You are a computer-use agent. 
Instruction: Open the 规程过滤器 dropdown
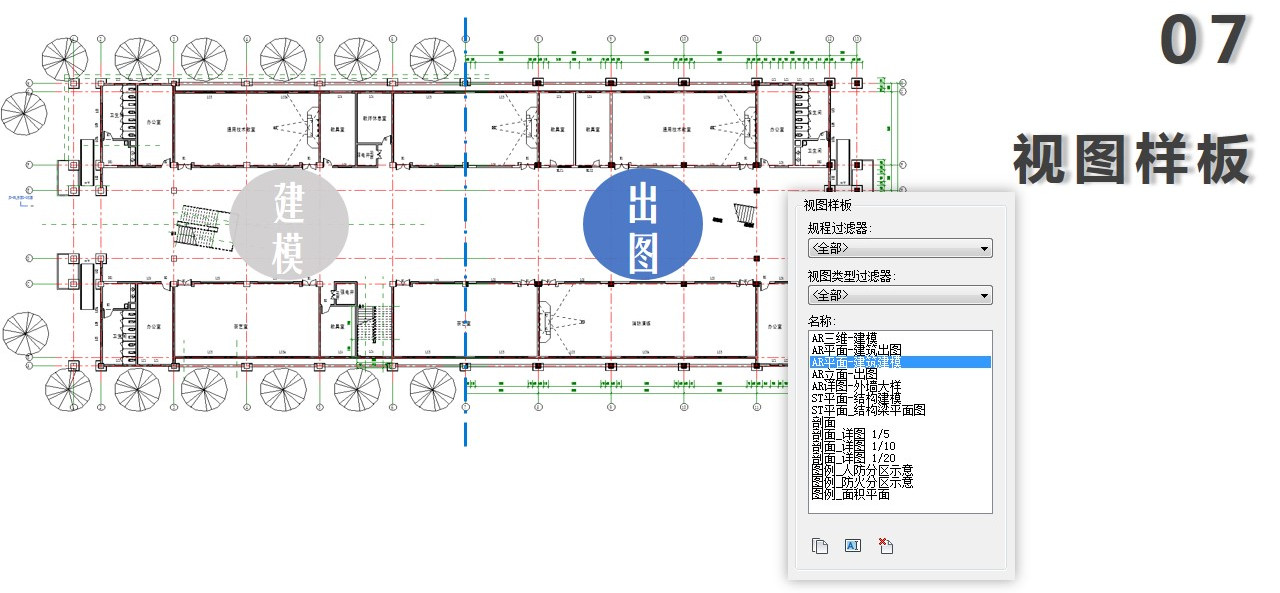(x=900, y=247)
